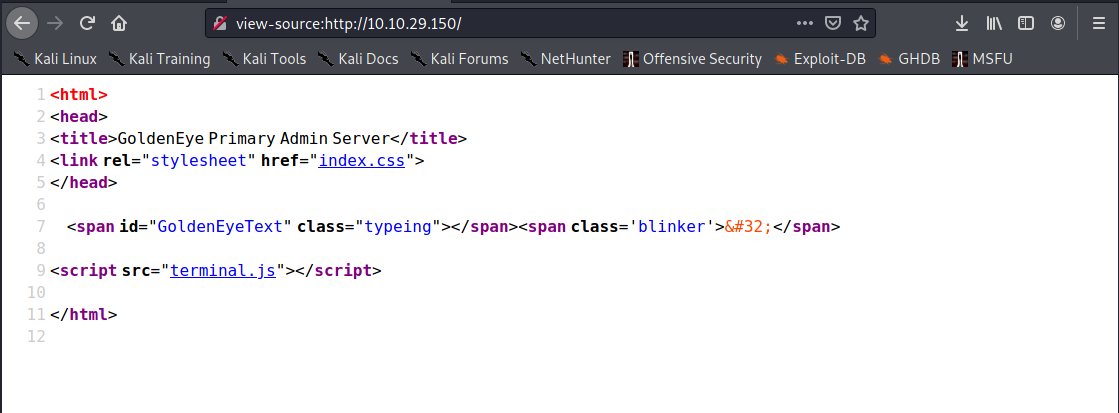Screen dimensions: 1119x413
Task: Save page to Pocket
Action: tap(832, 24)
